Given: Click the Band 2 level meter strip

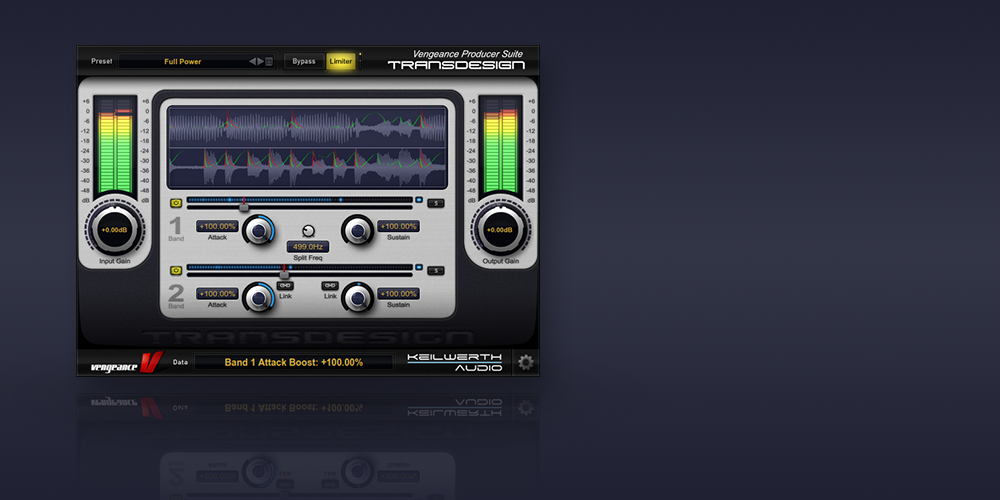Looking at the screenshot, I should 300,267.
